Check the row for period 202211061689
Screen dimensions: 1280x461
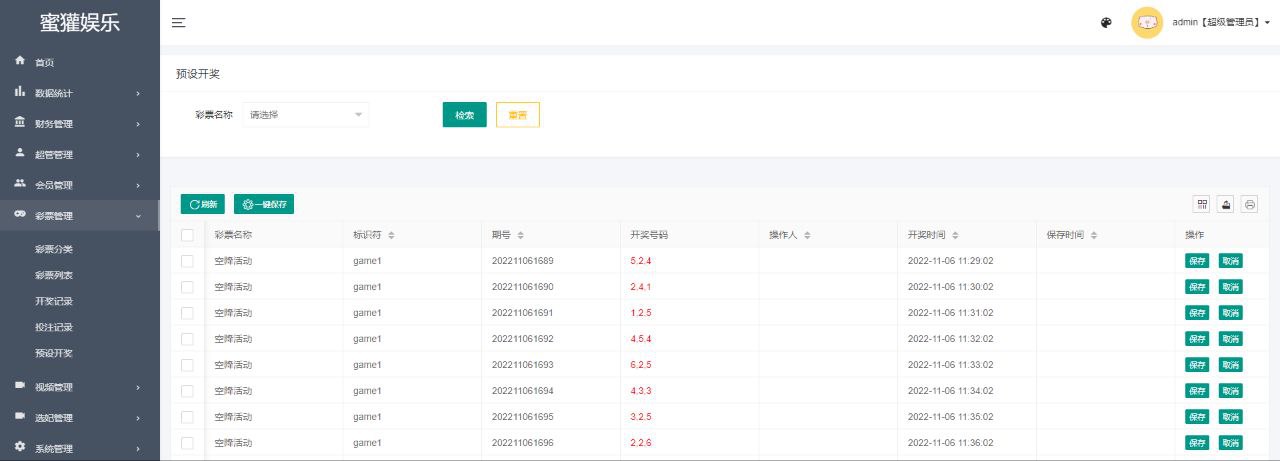(x=187, y=261)
